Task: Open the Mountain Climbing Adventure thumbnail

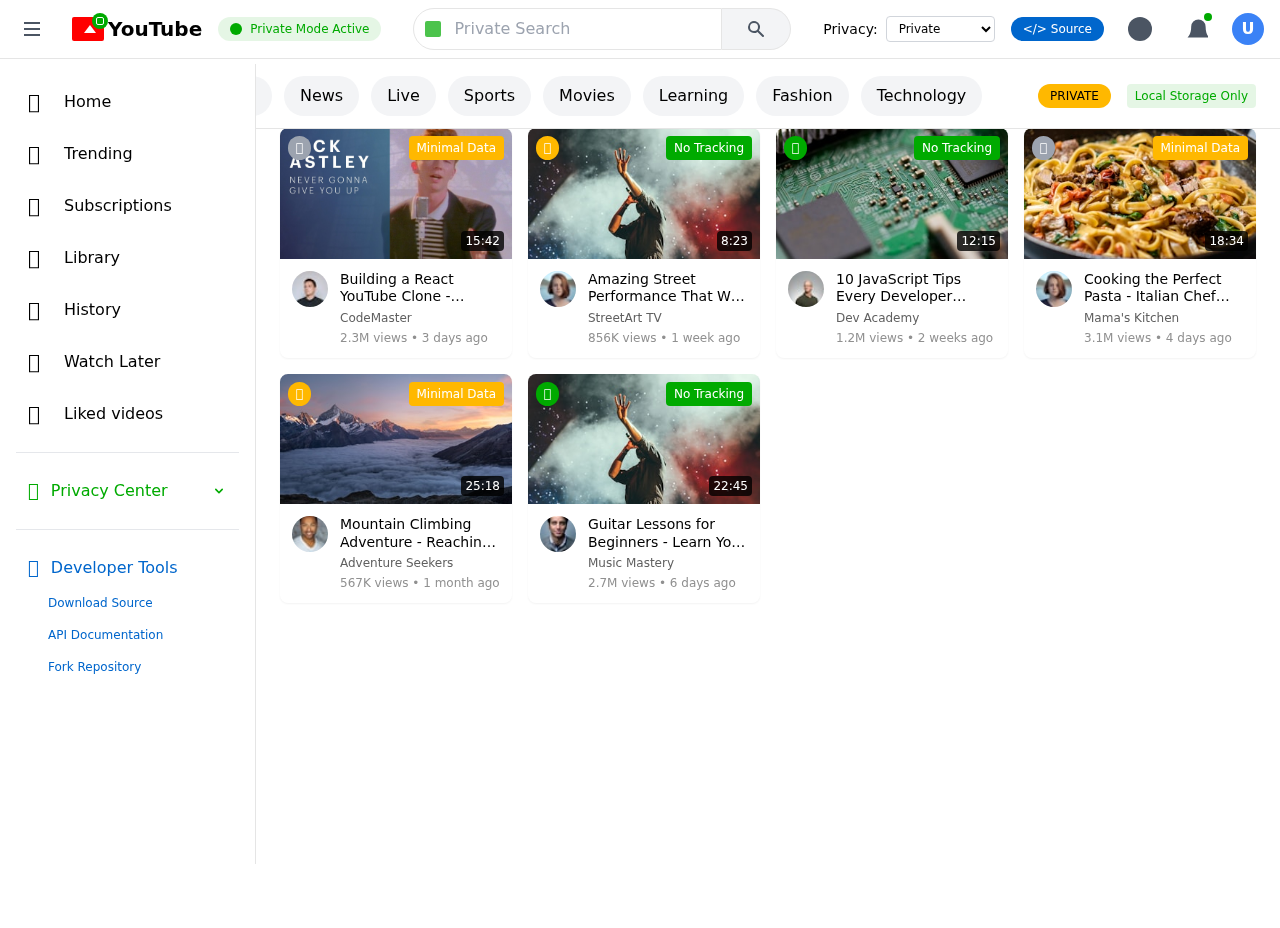Action: coord(395,439)
